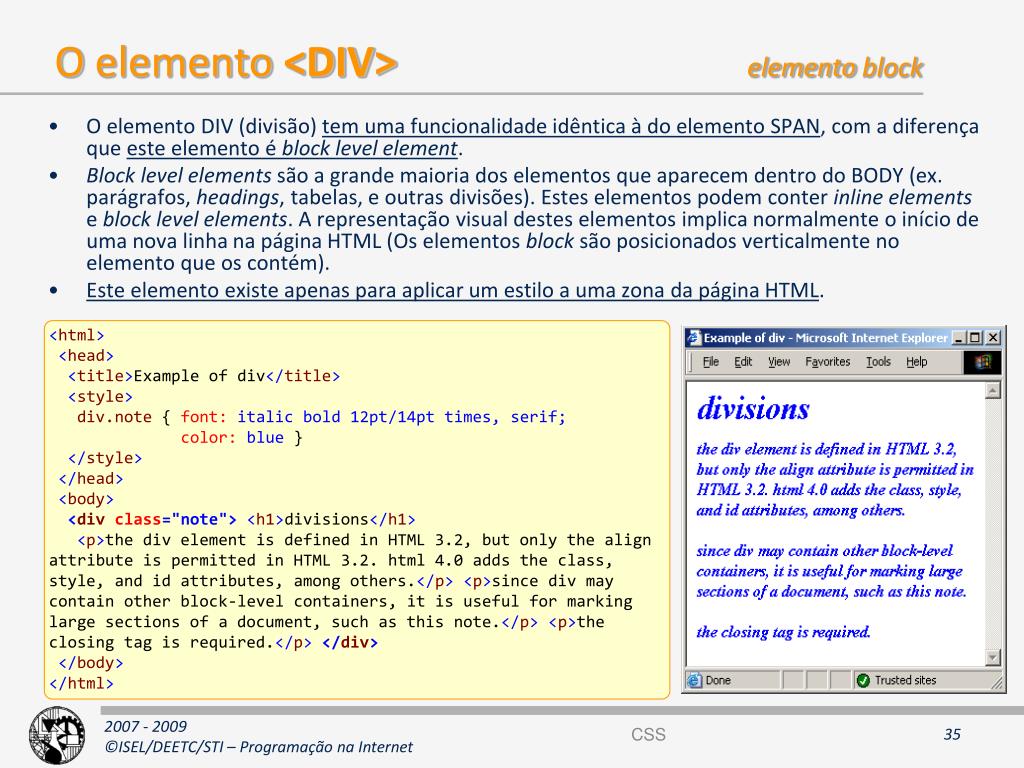Click the underlined 'este elemento é block level element' text

tap(292, 149)
